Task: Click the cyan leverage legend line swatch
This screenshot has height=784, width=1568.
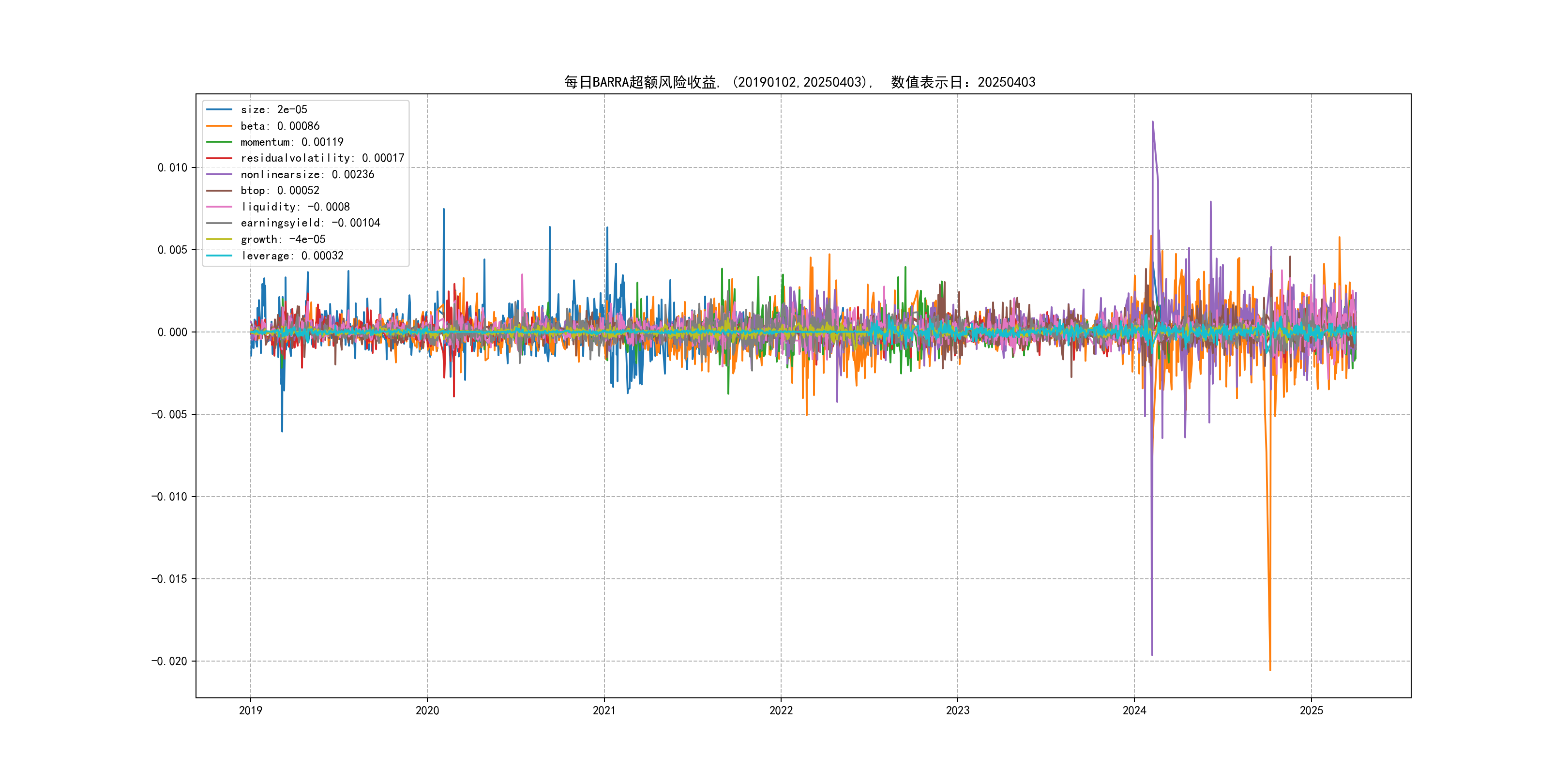Action: coord(219,256)
